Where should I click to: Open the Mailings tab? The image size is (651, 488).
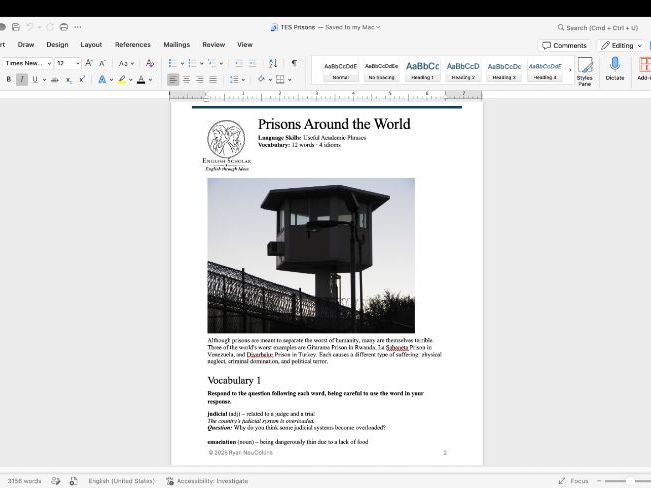coord(176,44)
